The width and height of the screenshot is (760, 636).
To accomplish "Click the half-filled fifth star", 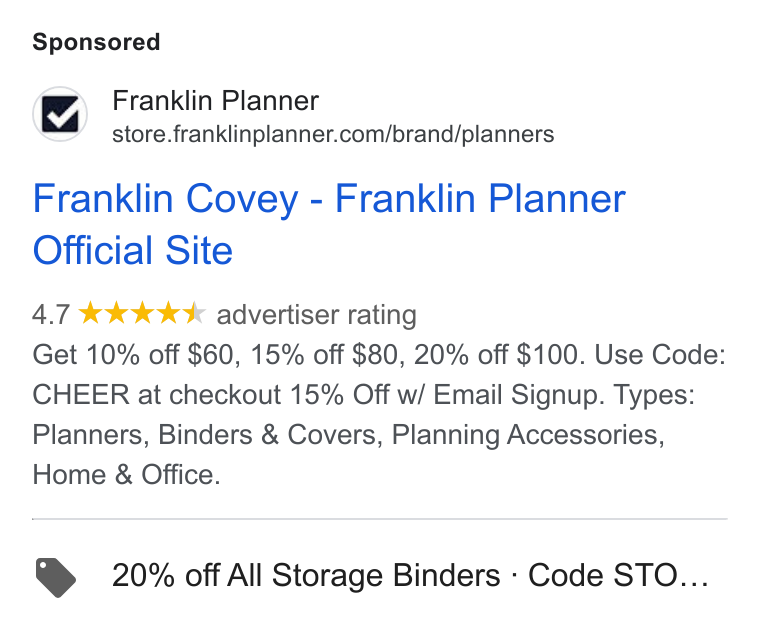I will pos(195,313).
